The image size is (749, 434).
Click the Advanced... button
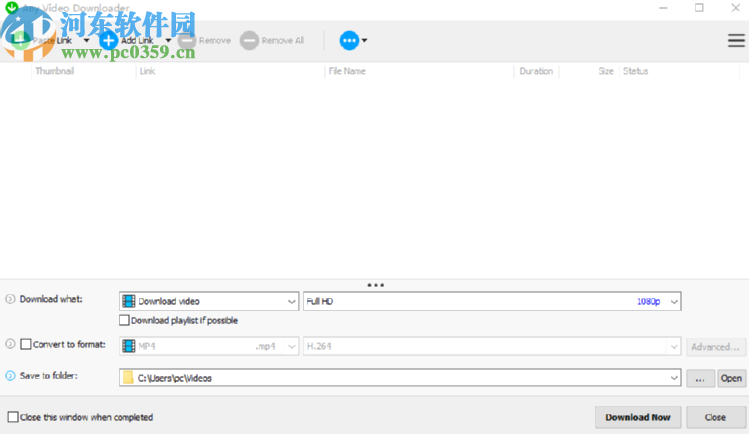(x=715, y=347)
